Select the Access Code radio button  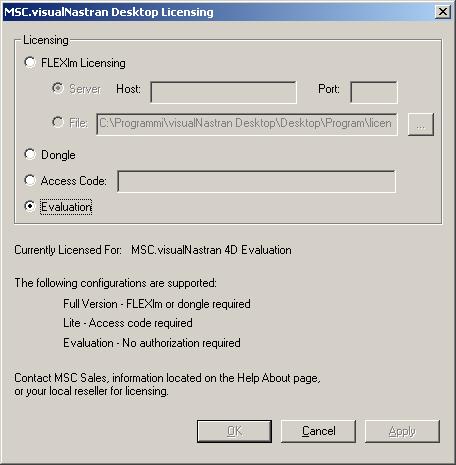(x=30, y=180)
